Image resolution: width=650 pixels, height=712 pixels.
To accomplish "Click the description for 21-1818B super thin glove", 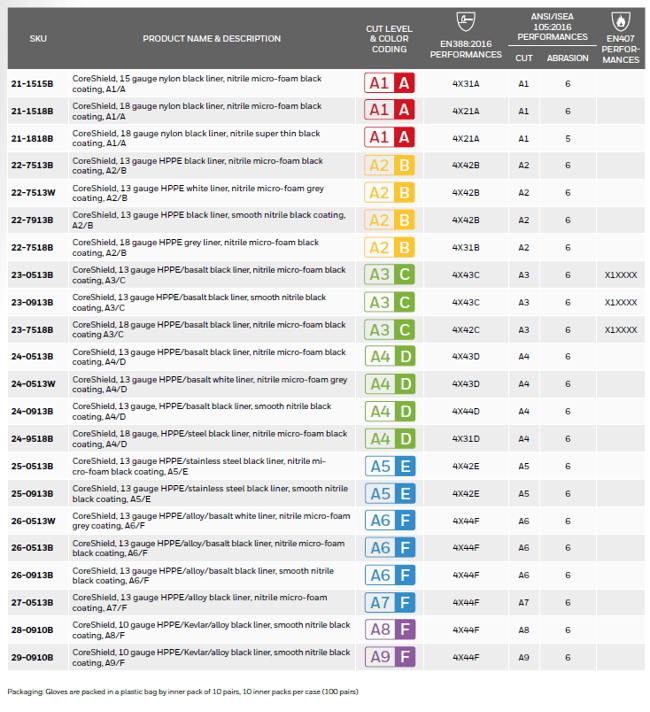I will 196,138.
